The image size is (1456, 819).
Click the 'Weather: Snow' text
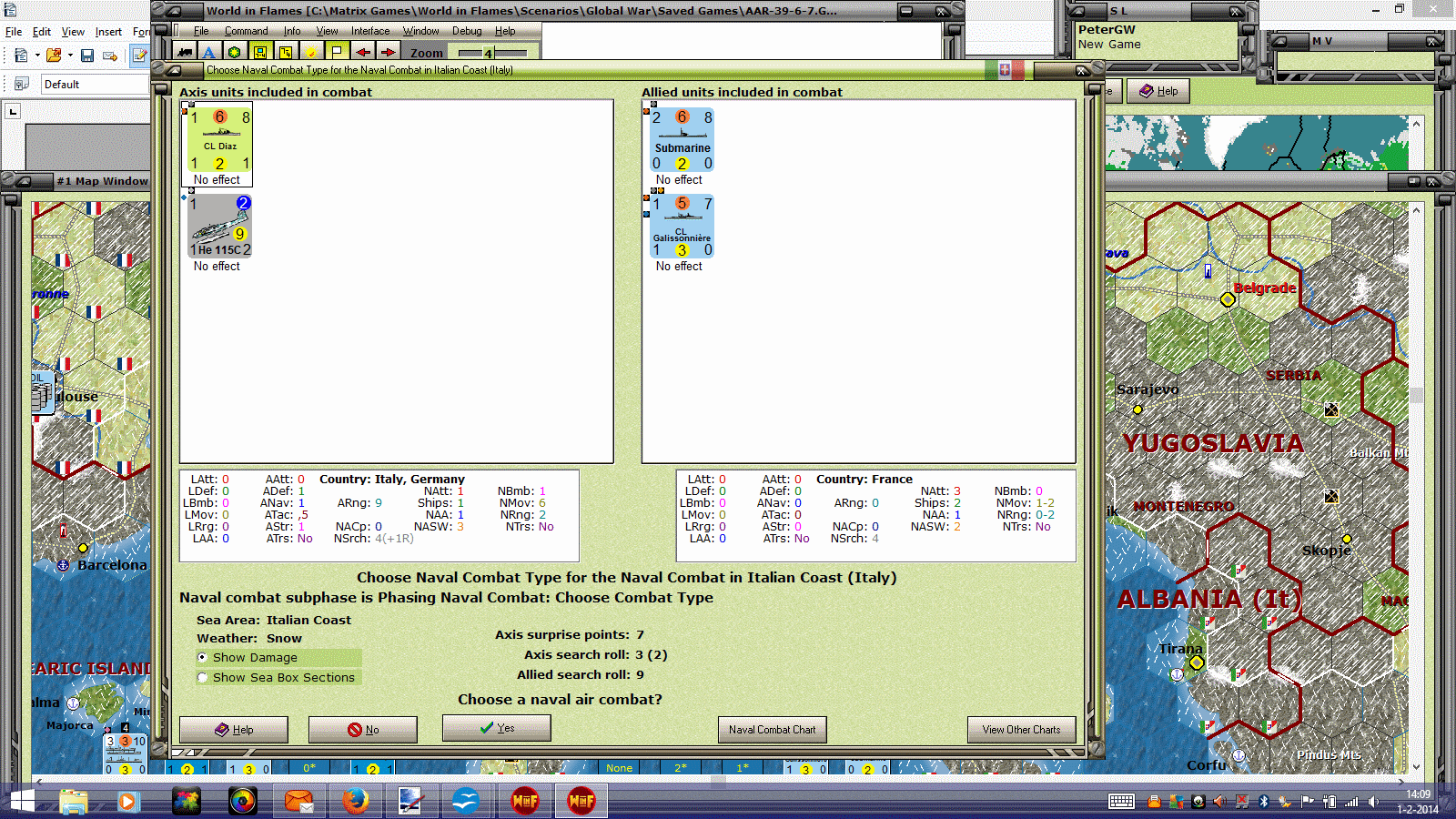[249, 638]
